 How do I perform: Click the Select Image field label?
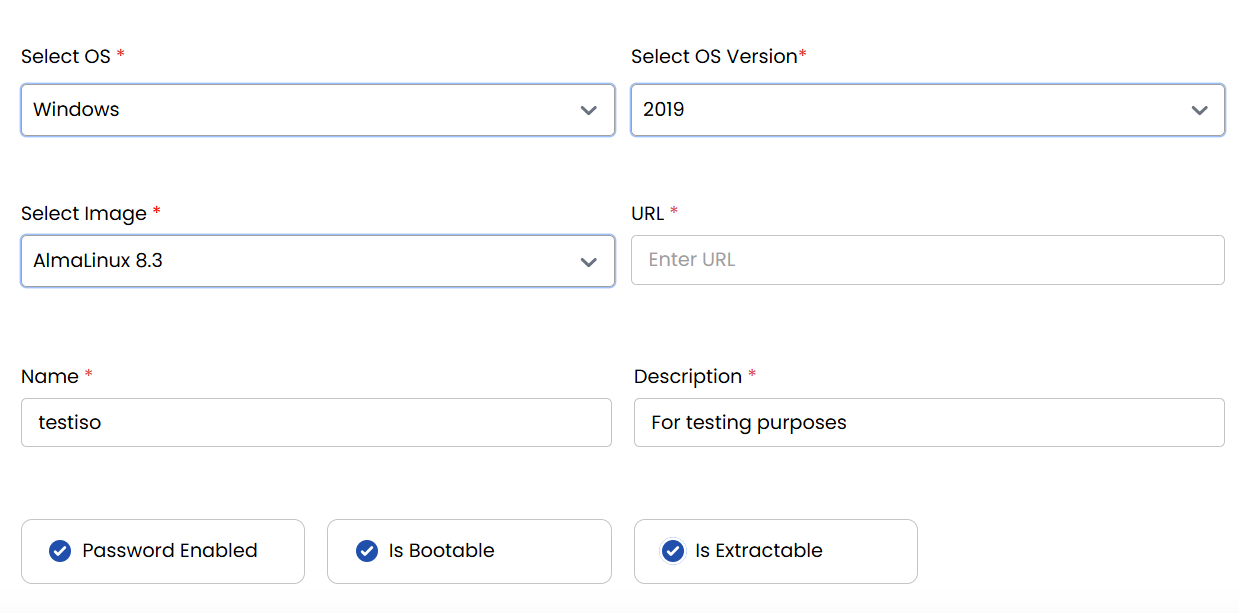[84, 214]
